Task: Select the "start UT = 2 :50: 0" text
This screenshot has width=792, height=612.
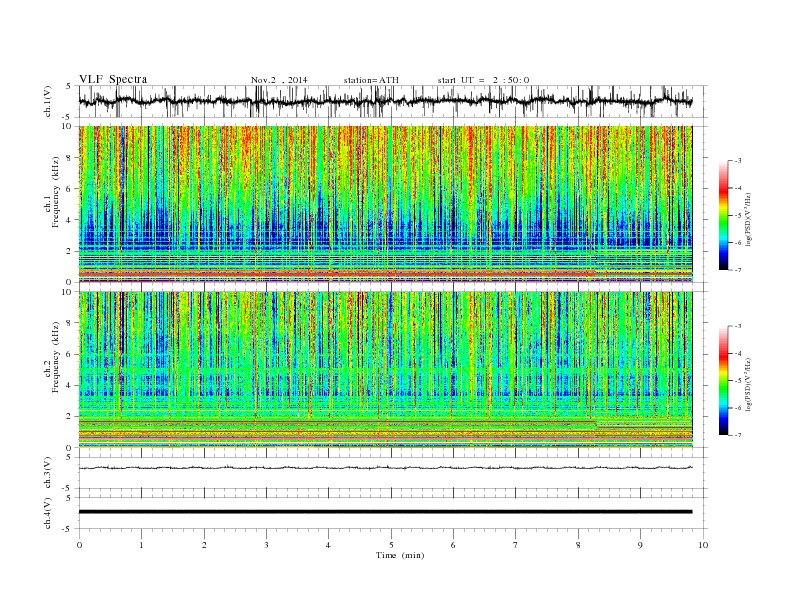Action: [x=483, y=80]
